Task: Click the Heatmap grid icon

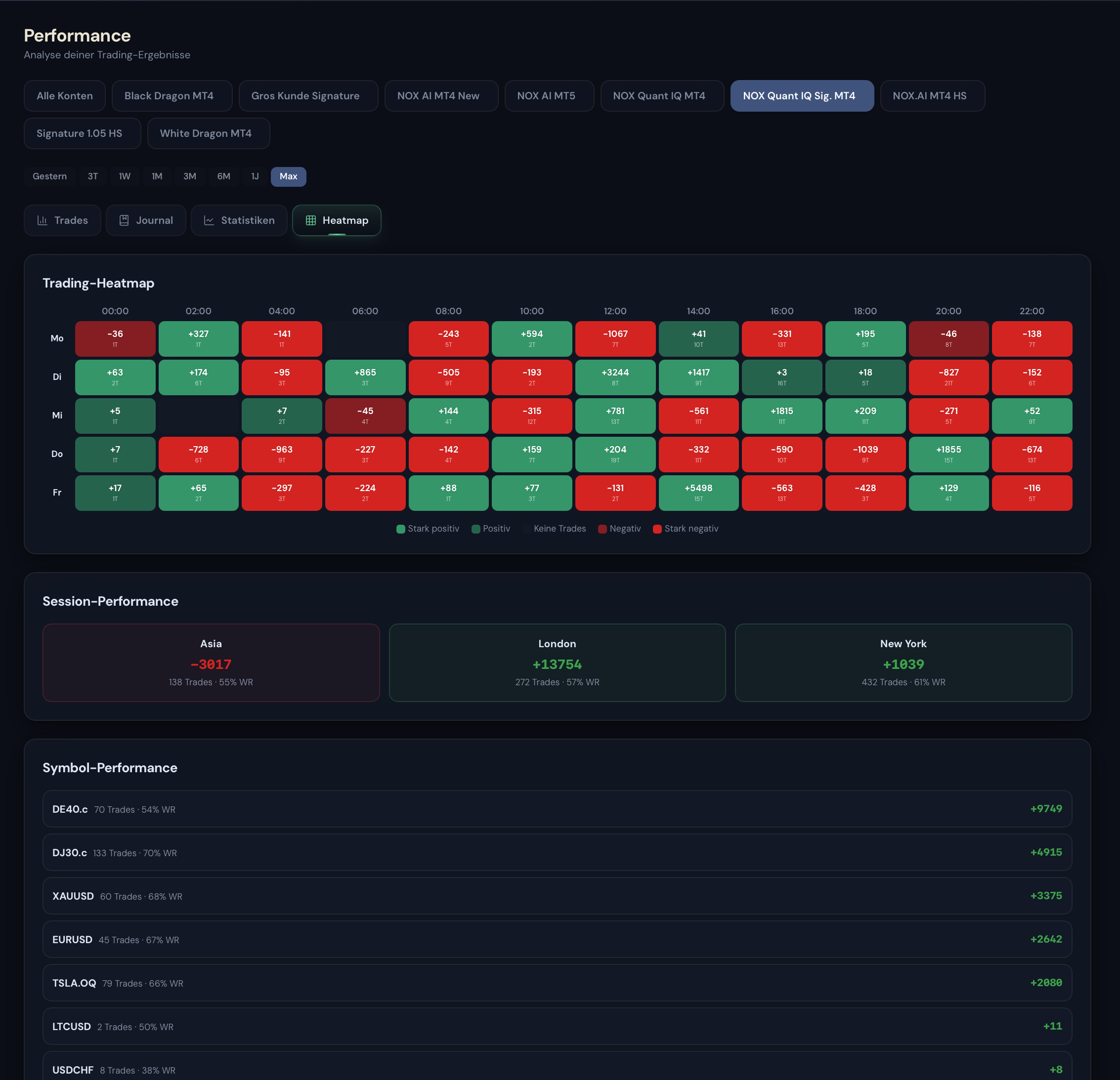Action: pos(311,220)
